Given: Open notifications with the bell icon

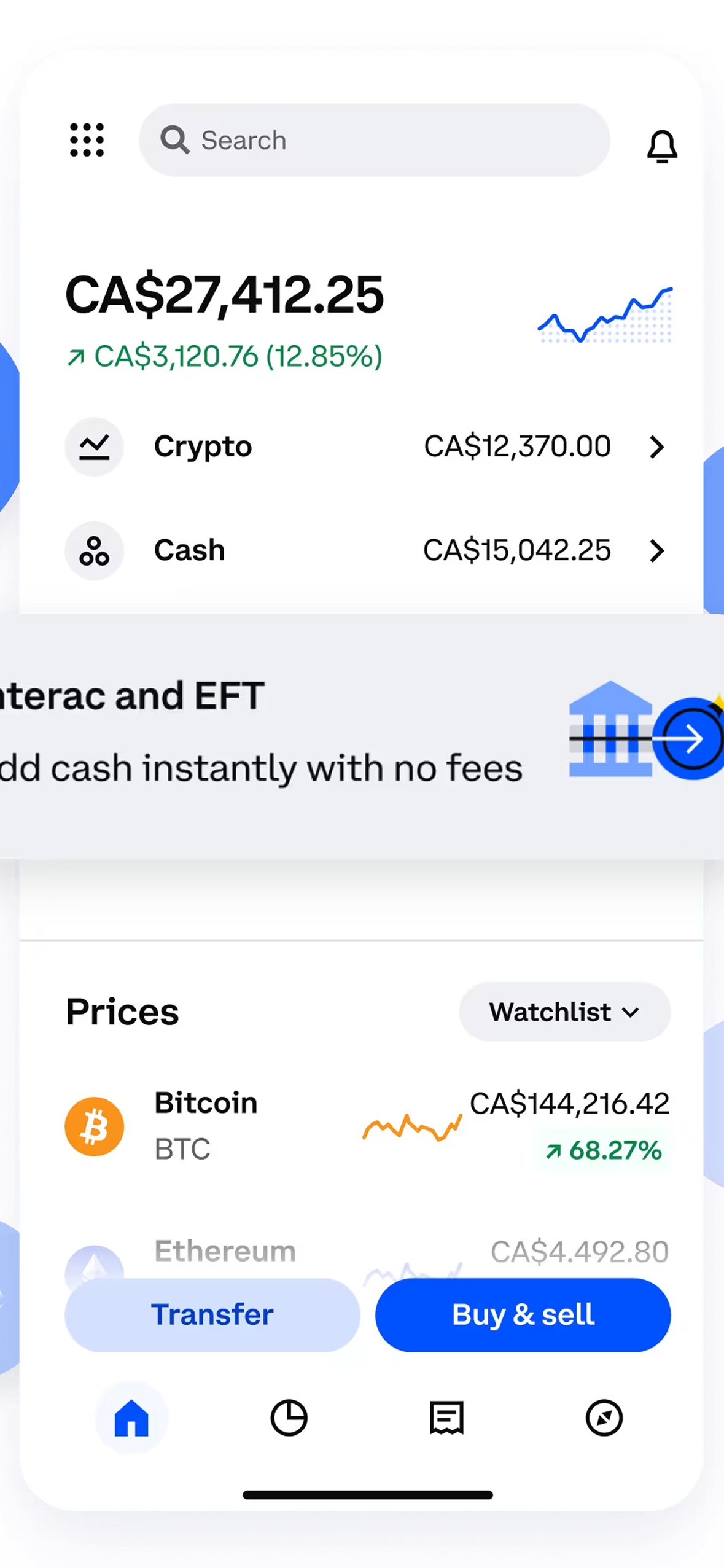Looking at the screenshot, I should [x=661, y=146].
